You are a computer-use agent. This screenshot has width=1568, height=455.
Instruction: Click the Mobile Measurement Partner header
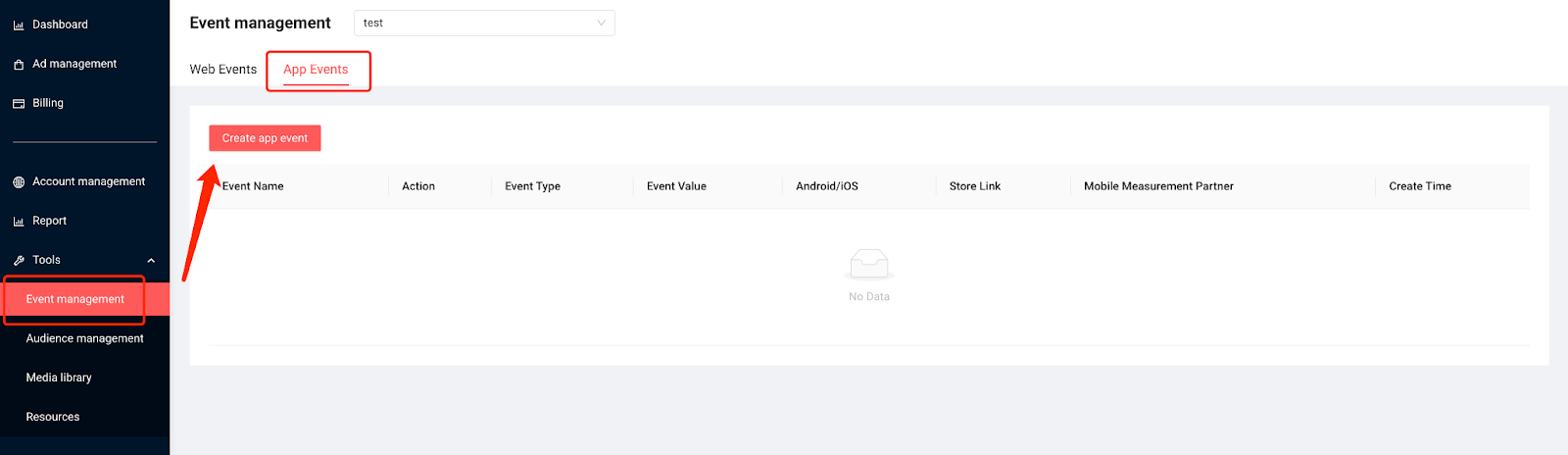1158,186
